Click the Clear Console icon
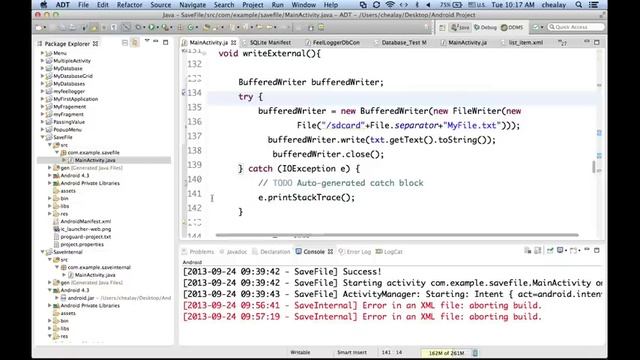Image resolution: width=640 pixels, height=360 pixels. point(528,251)
